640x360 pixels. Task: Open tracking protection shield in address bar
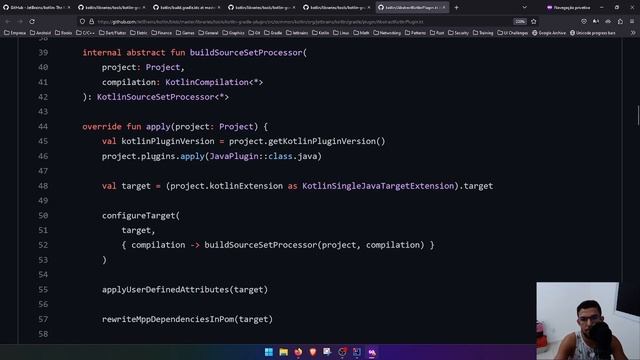click(x=82, y=21)
